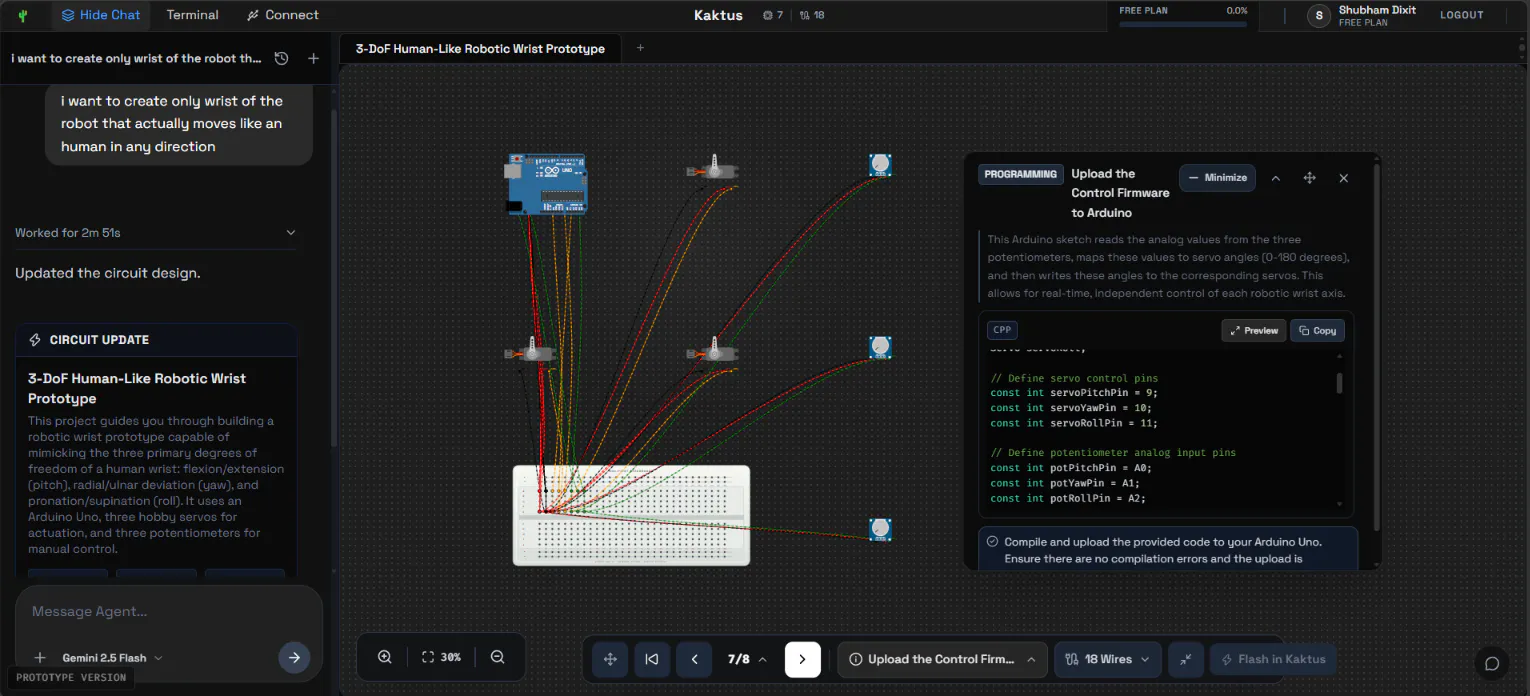This screenshot has width=1530, height=696.
Task: Click the code block scrollbar
Action: (x=1340, y=383)
